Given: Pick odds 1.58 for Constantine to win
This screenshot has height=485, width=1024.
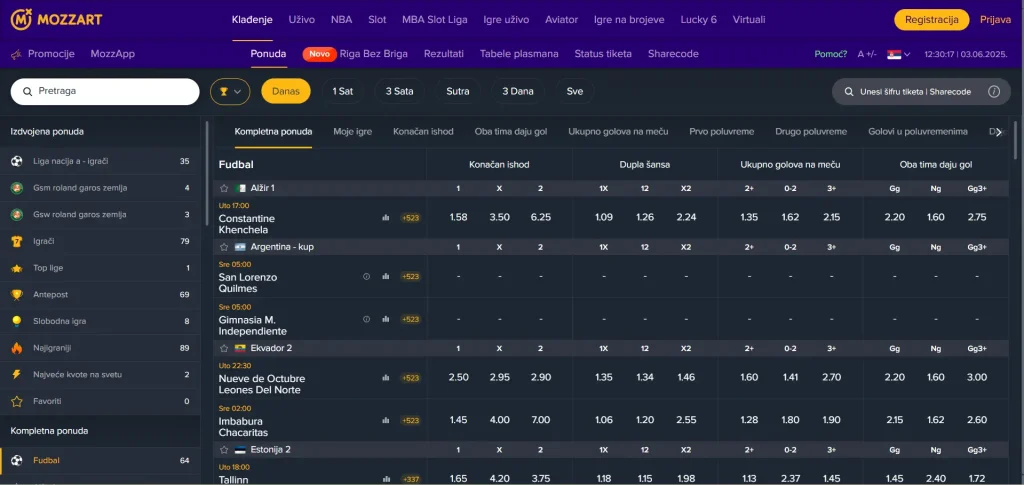Looking at the screenshot, I should tap(458, 217).
